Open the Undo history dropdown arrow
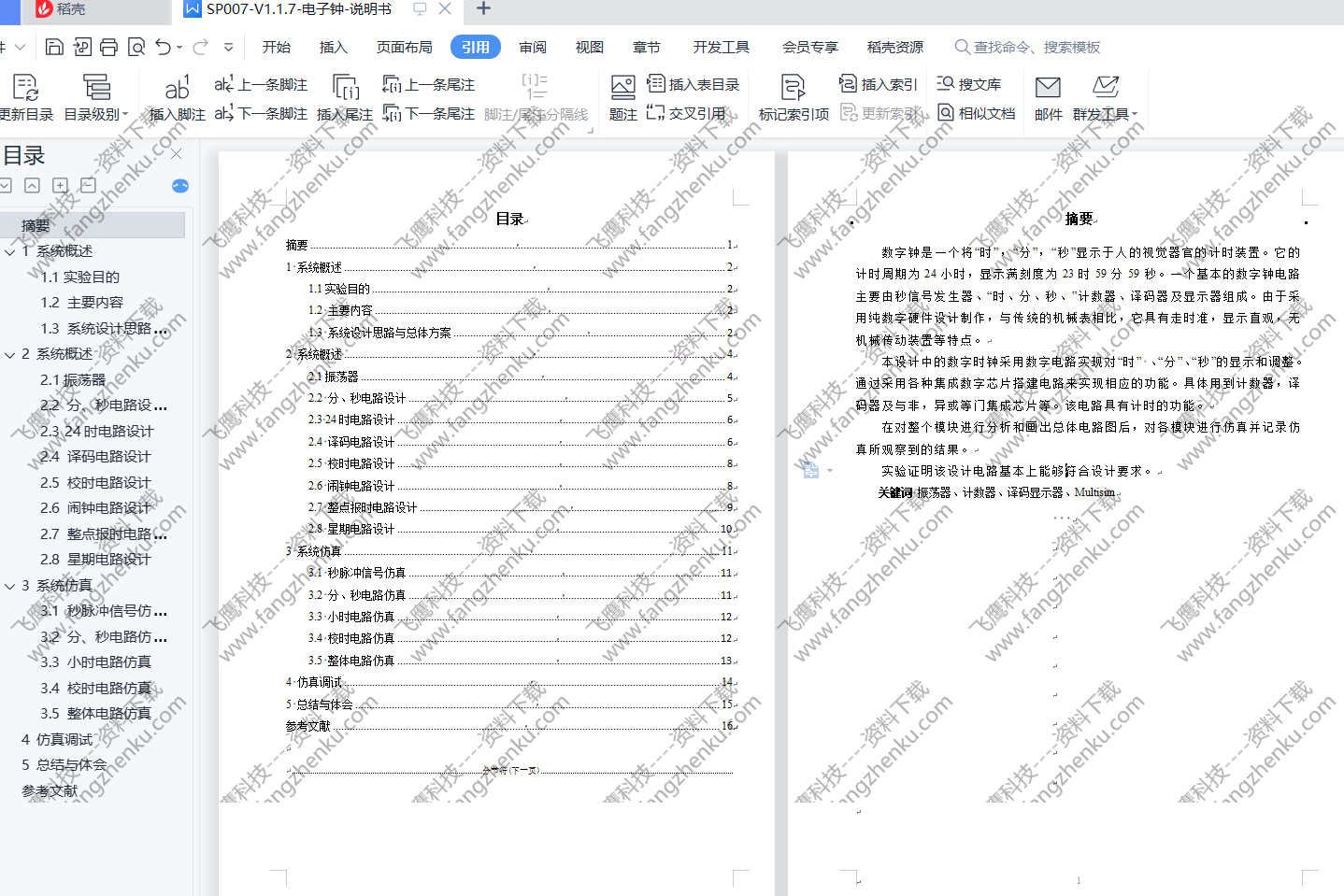Viewport: 1344px width, 896px height. pos(179,48)
